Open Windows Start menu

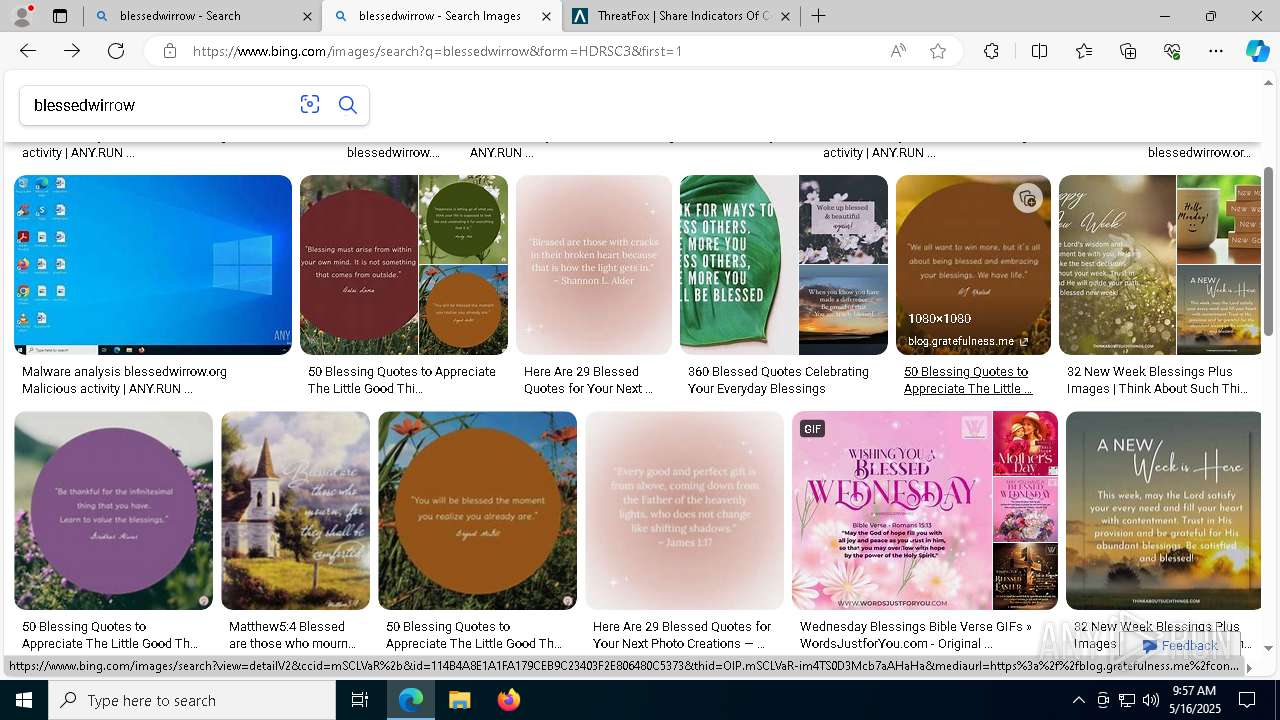23,700
